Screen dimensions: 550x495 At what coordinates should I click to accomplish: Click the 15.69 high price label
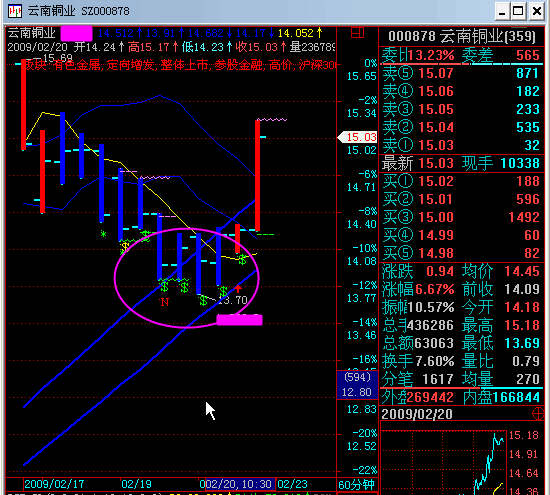tap(58, 58)
